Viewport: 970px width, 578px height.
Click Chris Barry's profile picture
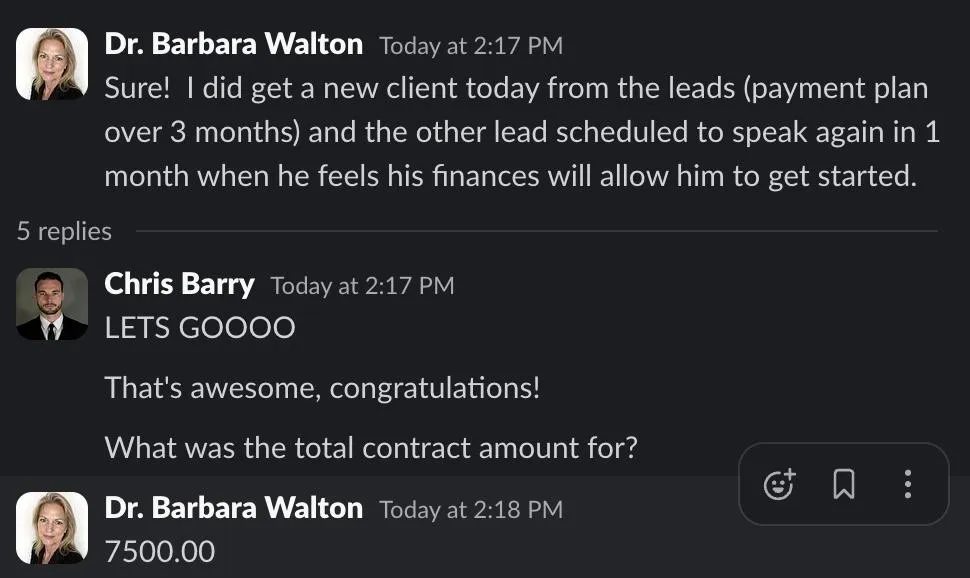[x=52, y=304]
